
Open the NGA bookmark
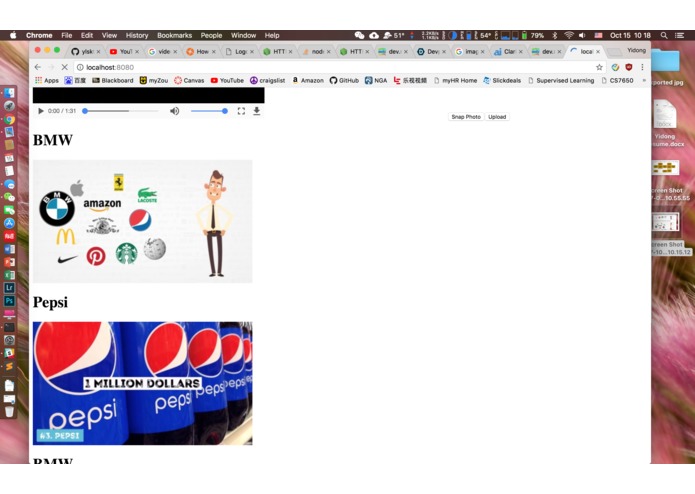376,81
